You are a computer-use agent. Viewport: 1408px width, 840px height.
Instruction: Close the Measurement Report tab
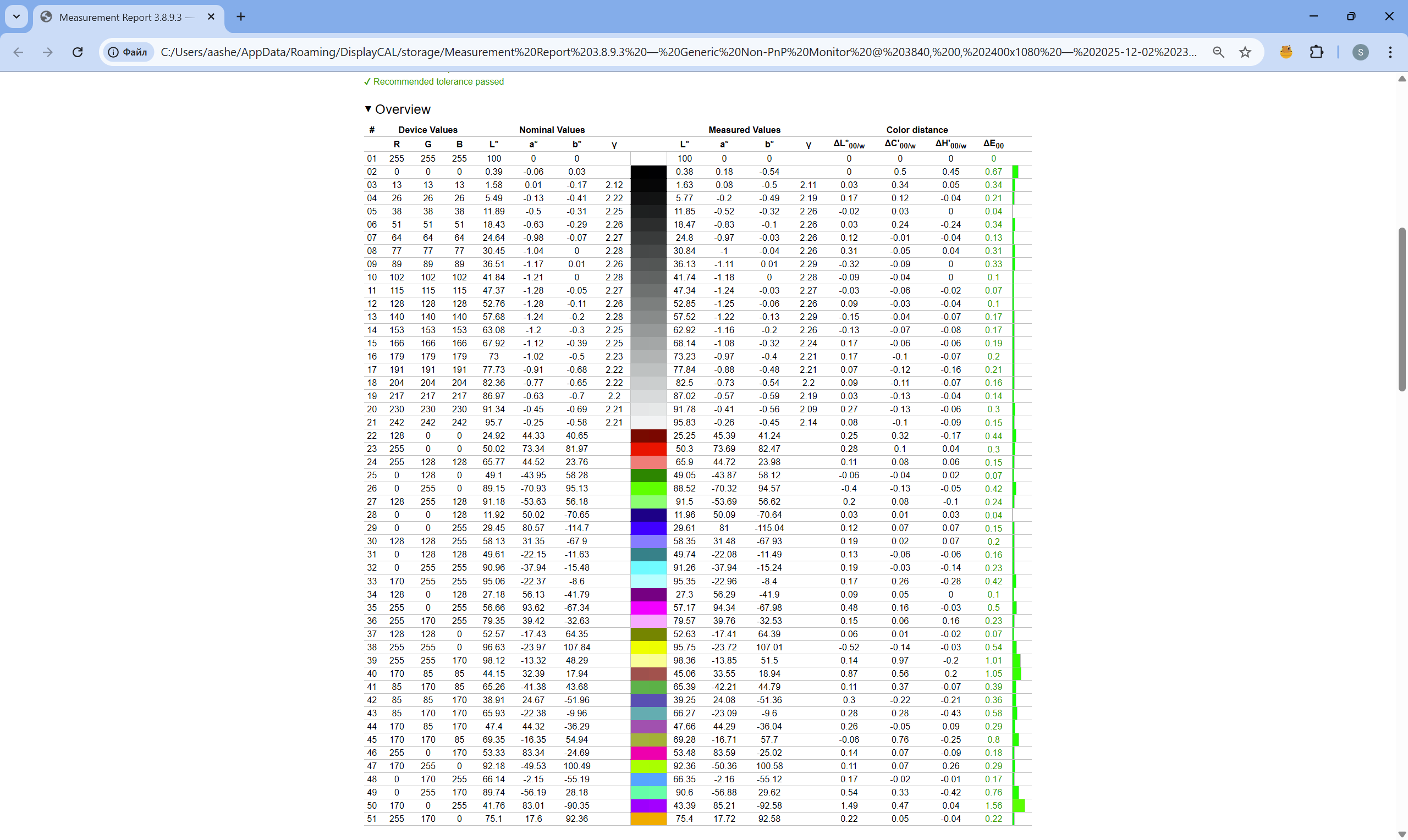click(x=211, y=16)
